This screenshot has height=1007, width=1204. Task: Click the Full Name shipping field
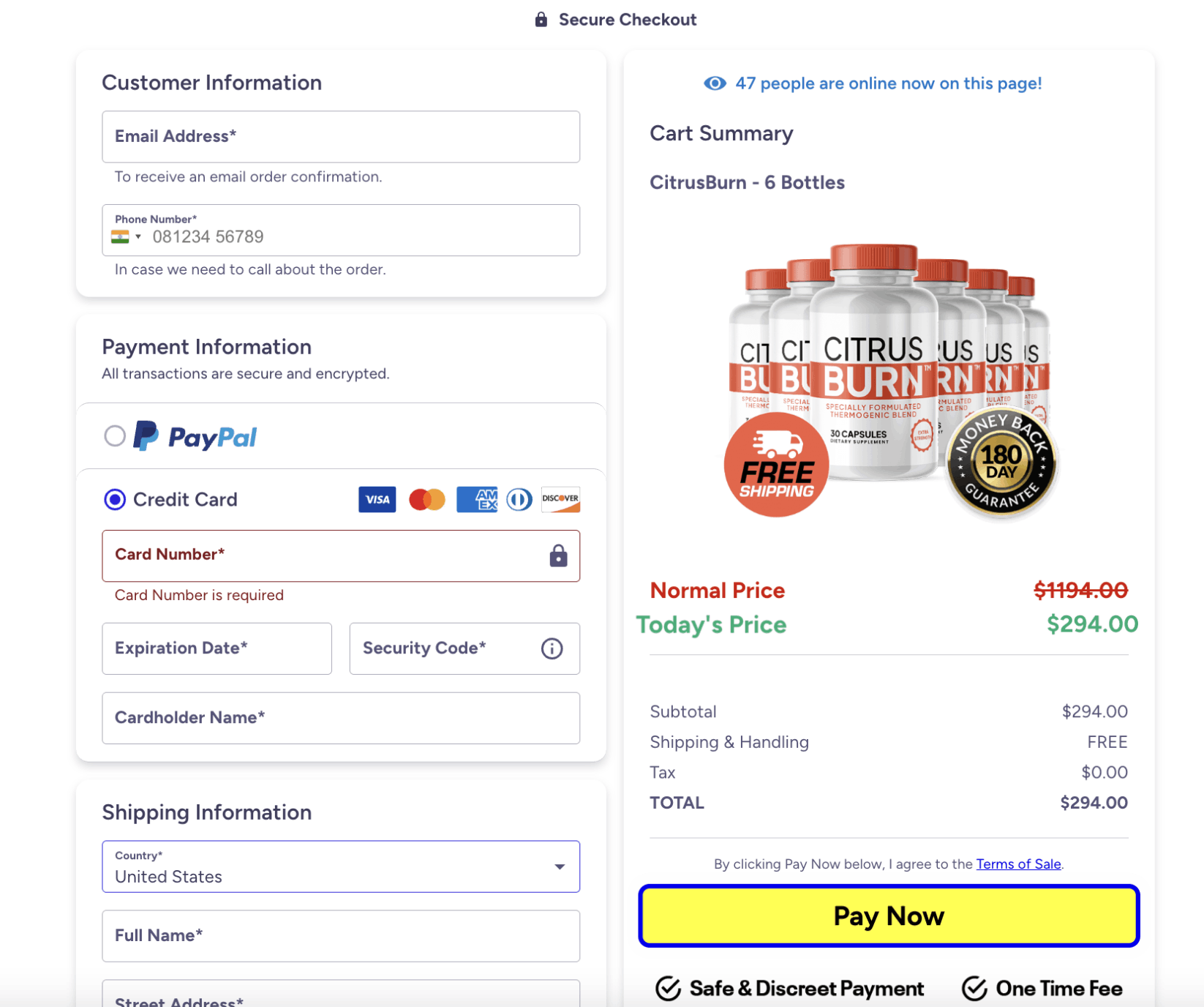(341, 935)
